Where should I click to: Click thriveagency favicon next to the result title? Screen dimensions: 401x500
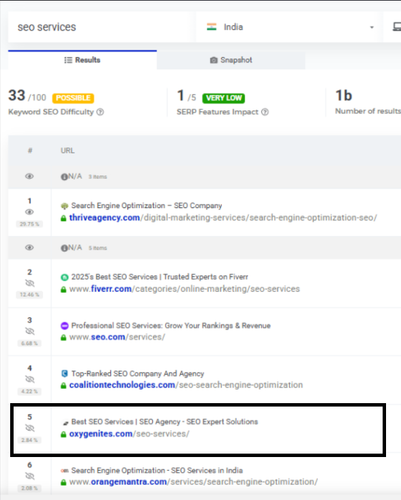64,206
